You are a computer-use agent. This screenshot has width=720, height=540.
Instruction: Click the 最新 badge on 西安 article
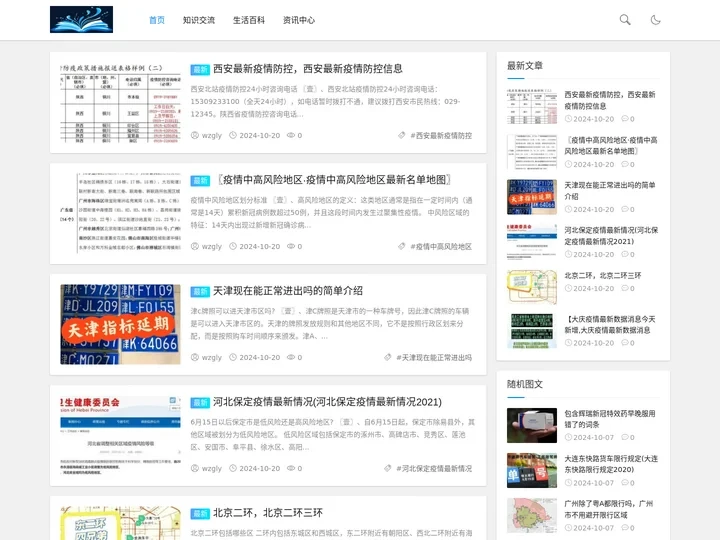[200, 70]
